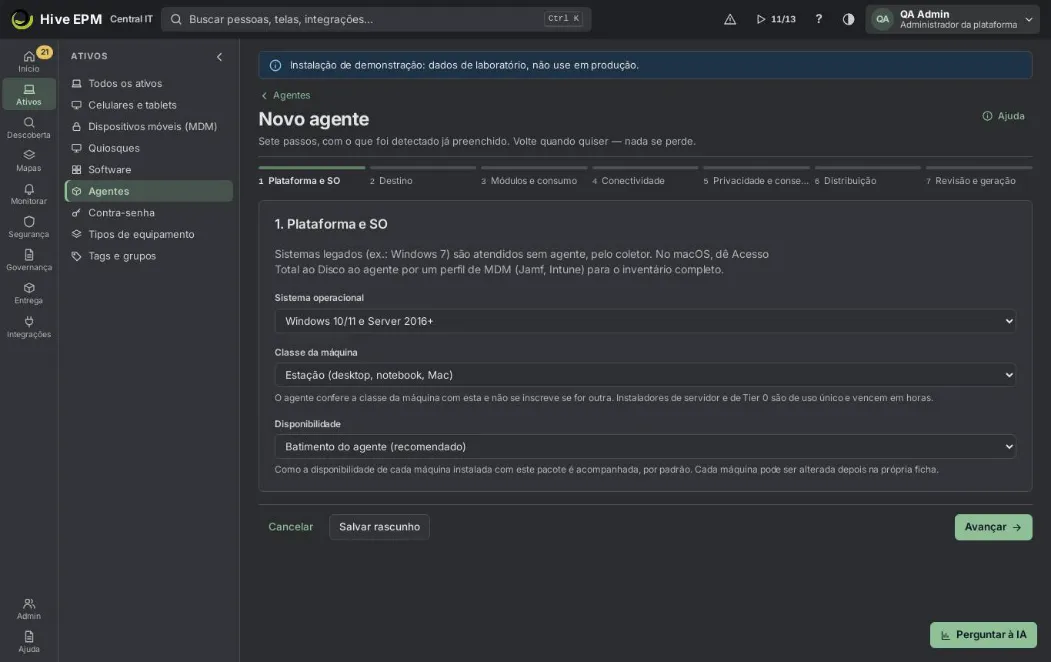Cancel the new agent wizard
Image resolution: width=1051 pixels, height=662 pixels.
pyautogui.click(x=291, y=527)
